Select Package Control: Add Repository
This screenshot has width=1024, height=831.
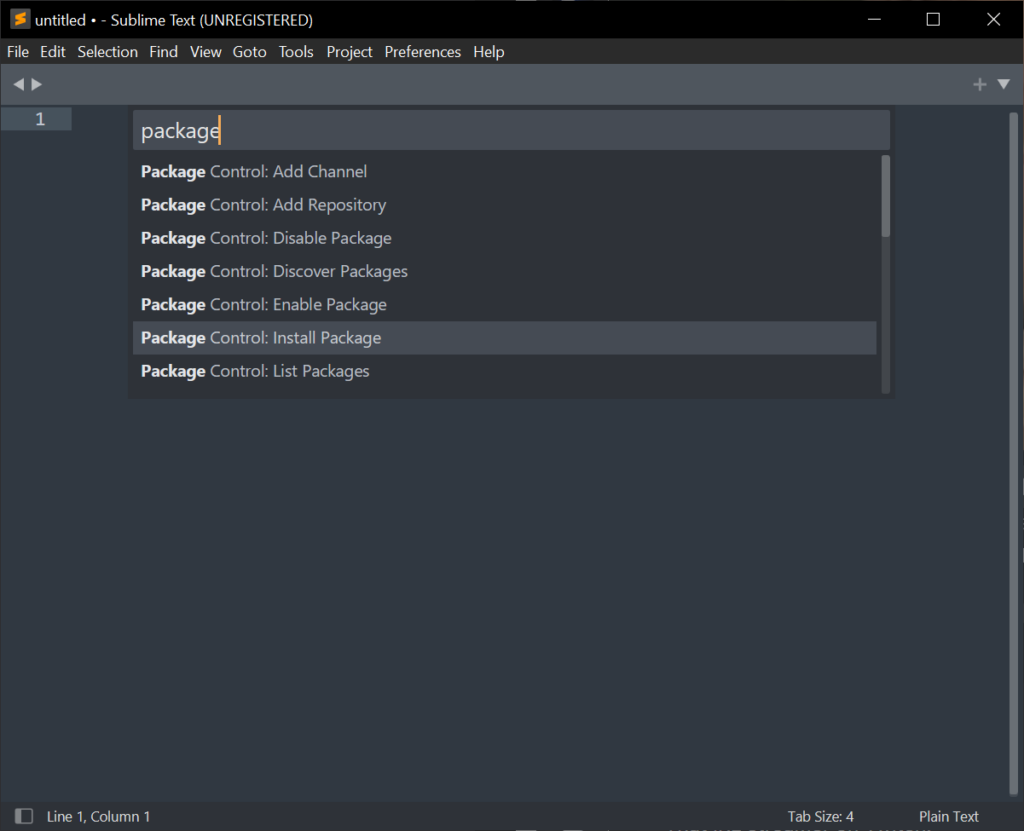click(x=504, y=205)
